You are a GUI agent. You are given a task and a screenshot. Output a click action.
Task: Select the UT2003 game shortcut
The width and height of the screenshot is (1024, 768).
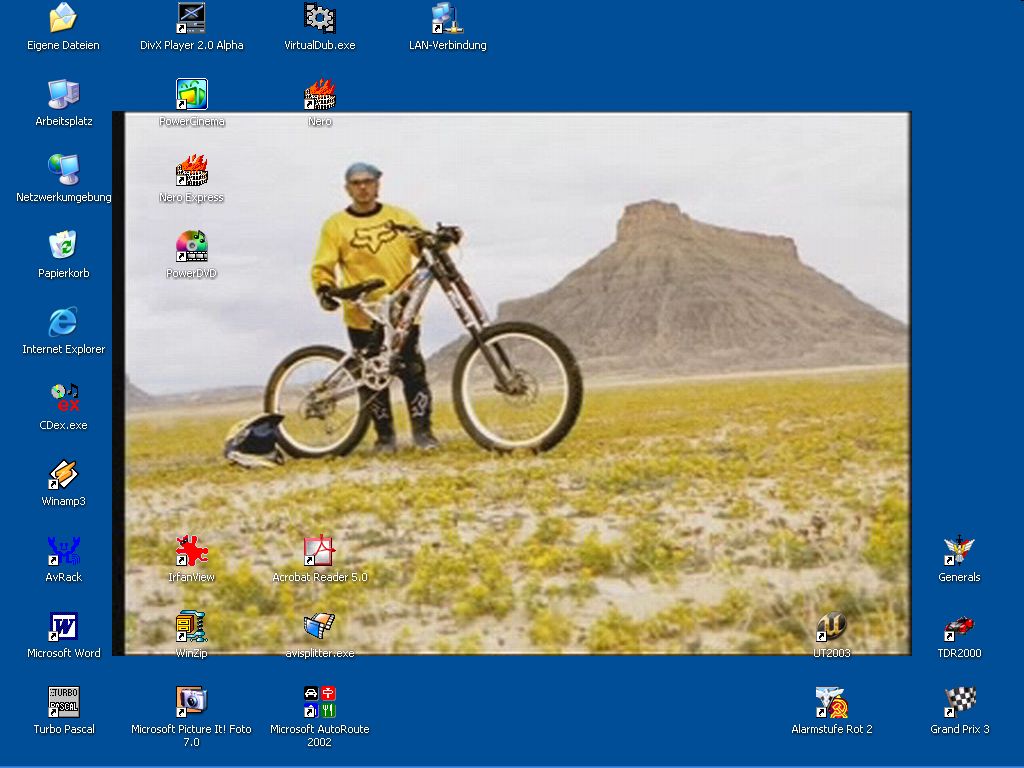pyautogui.click(x=831, y=626)
